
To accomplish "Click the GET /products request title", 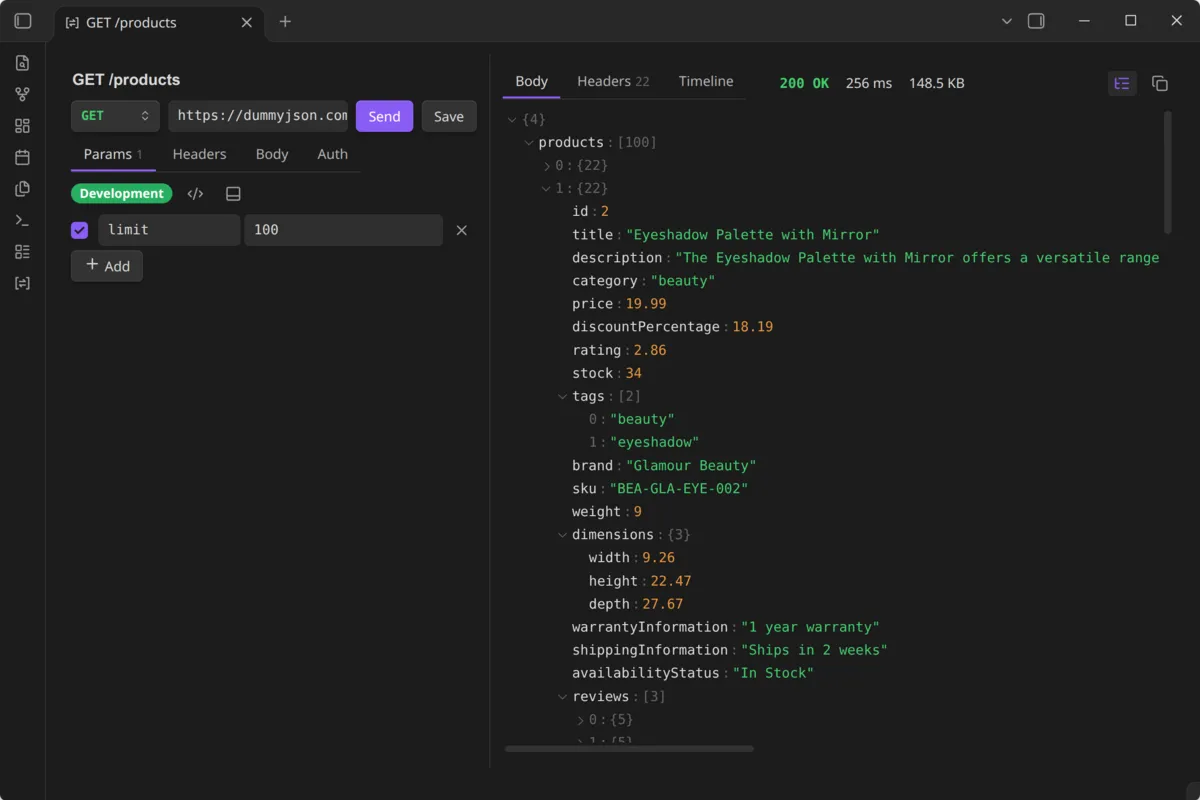I will tap(126, 80).
